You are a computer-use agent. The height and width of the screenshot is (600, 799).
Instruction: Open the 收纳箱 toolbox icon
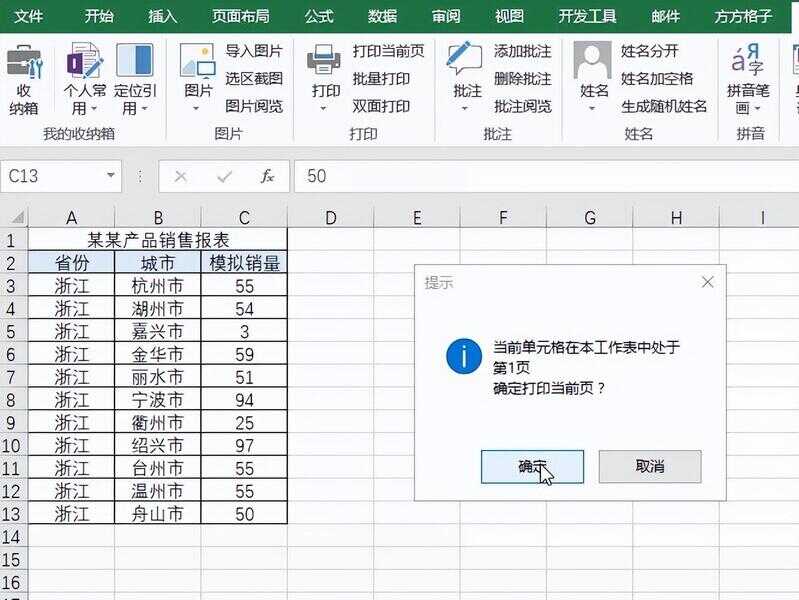[x=24, y=62]
